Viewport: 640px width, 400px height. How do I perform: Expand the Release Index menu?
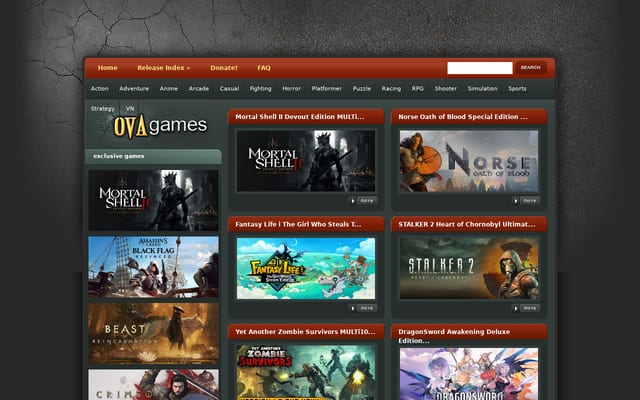coord(164,68)
